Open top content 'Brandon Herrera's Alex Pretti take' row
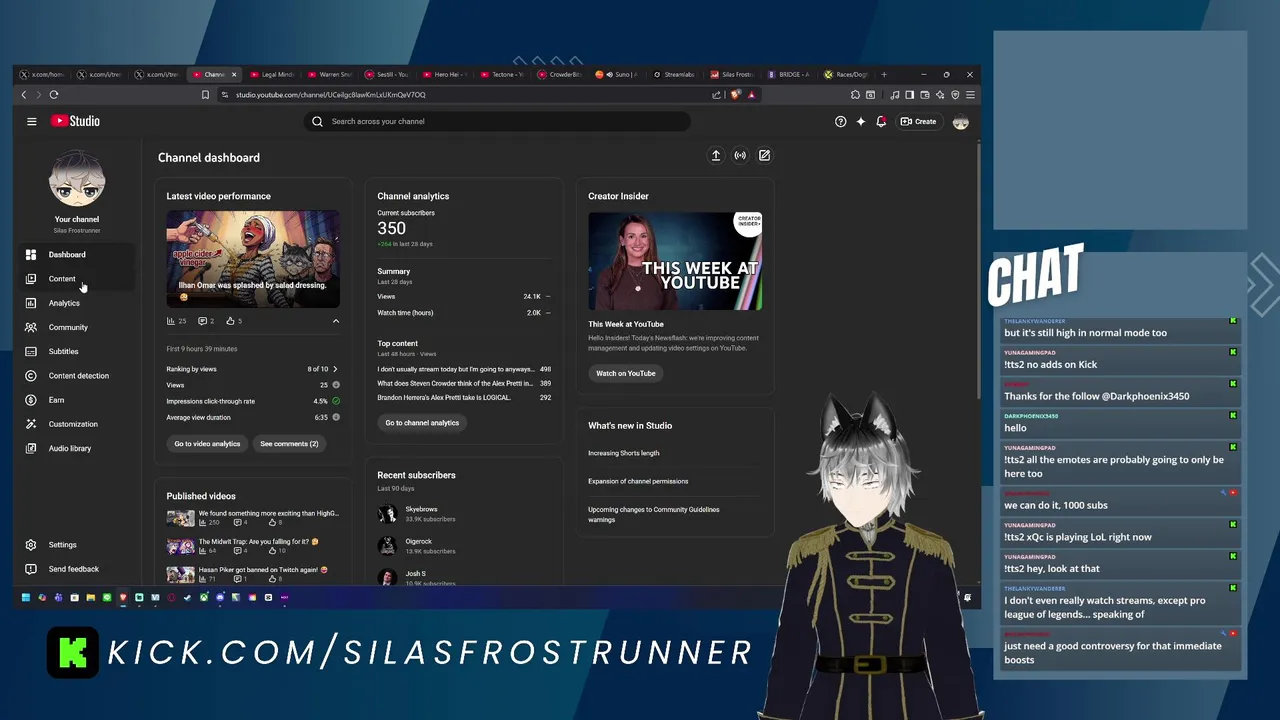 (x=464, y=397)
